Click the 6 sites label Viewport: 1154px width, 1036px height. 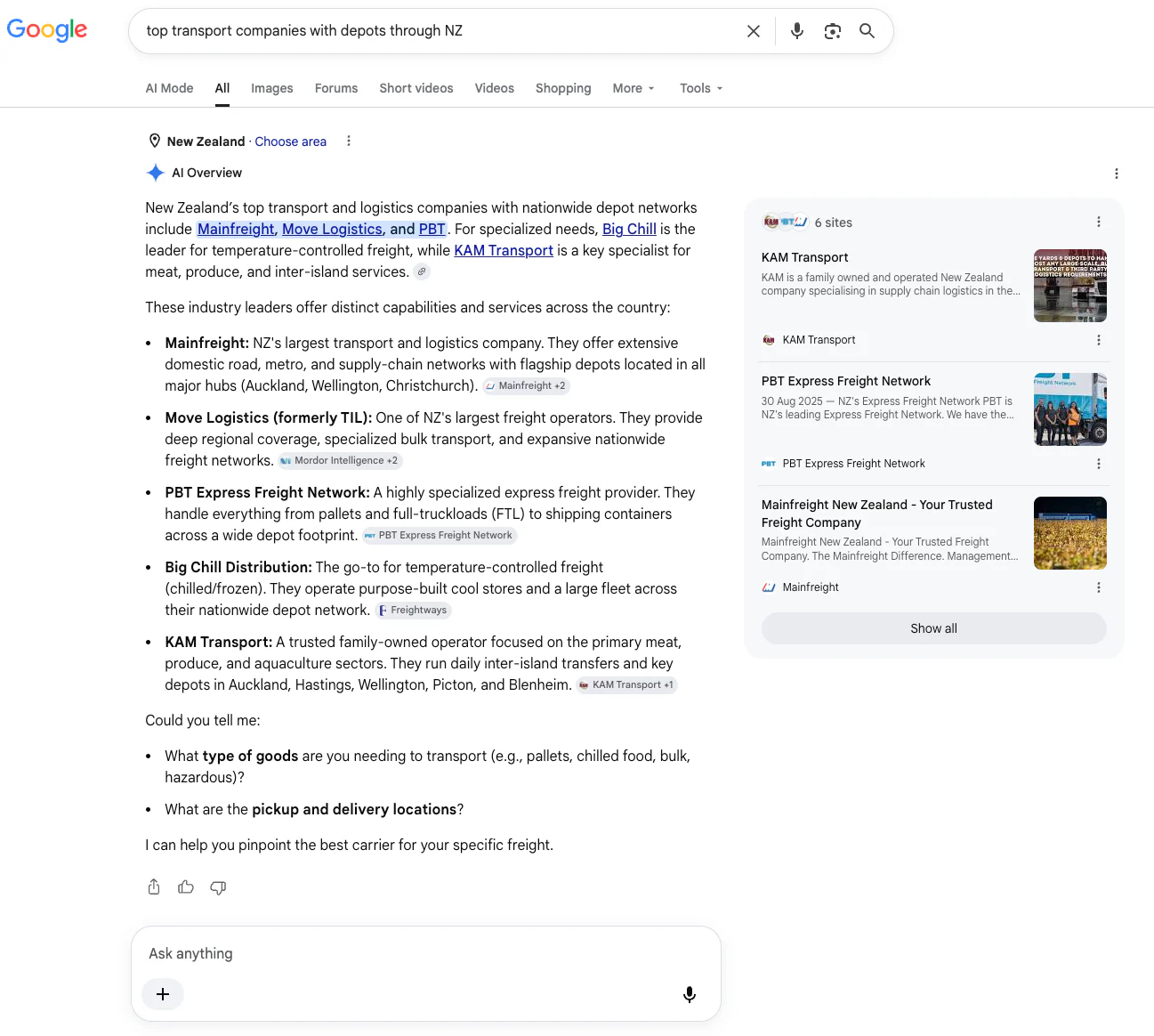tap(834, 223)
